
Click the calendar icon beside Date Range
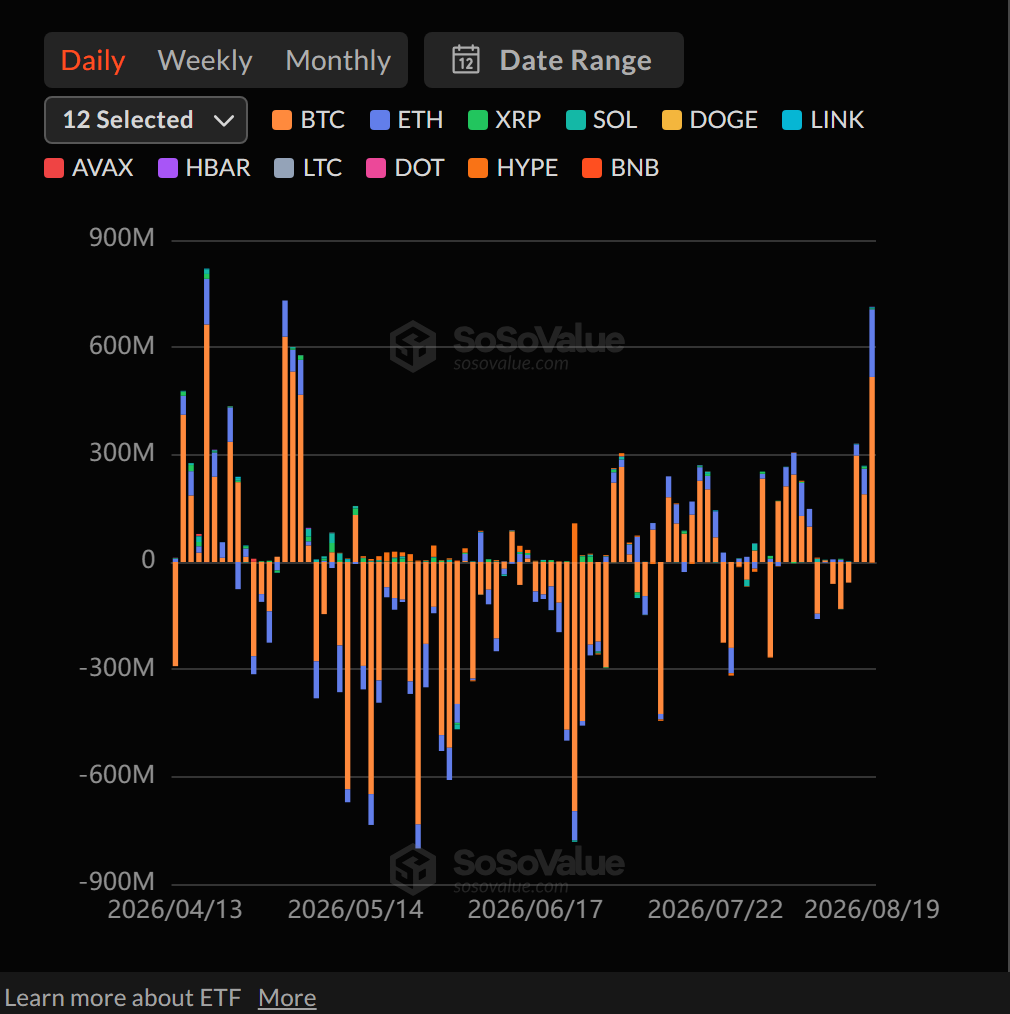[466, 60]
